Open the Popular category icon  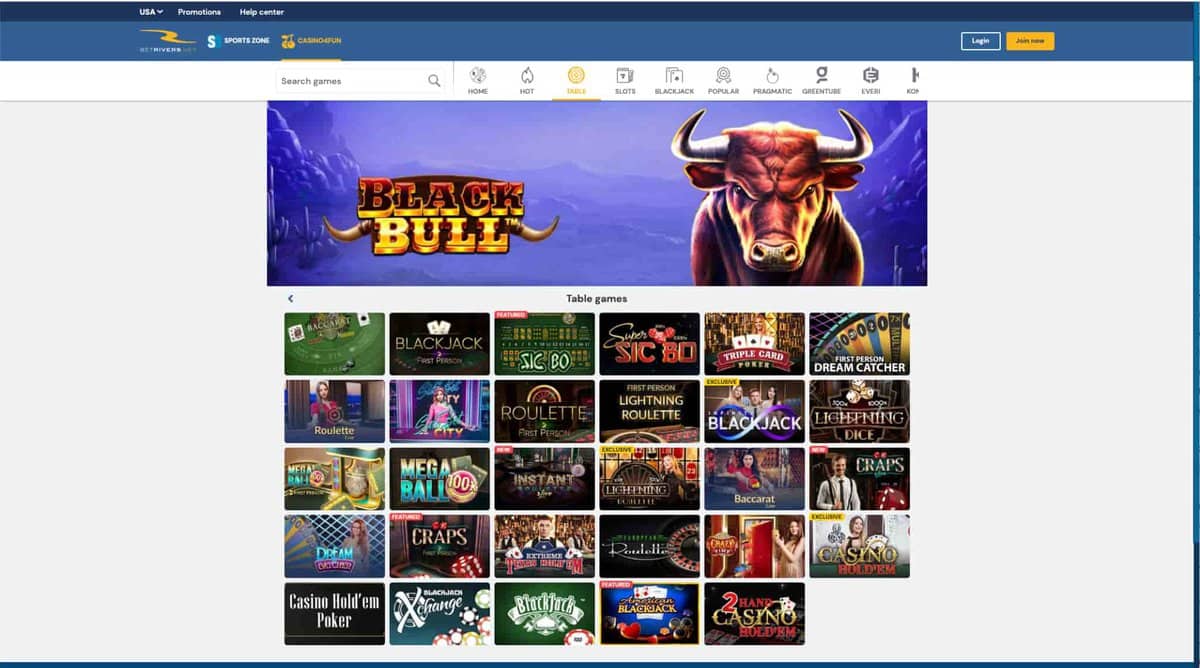[x=723, y=81]
